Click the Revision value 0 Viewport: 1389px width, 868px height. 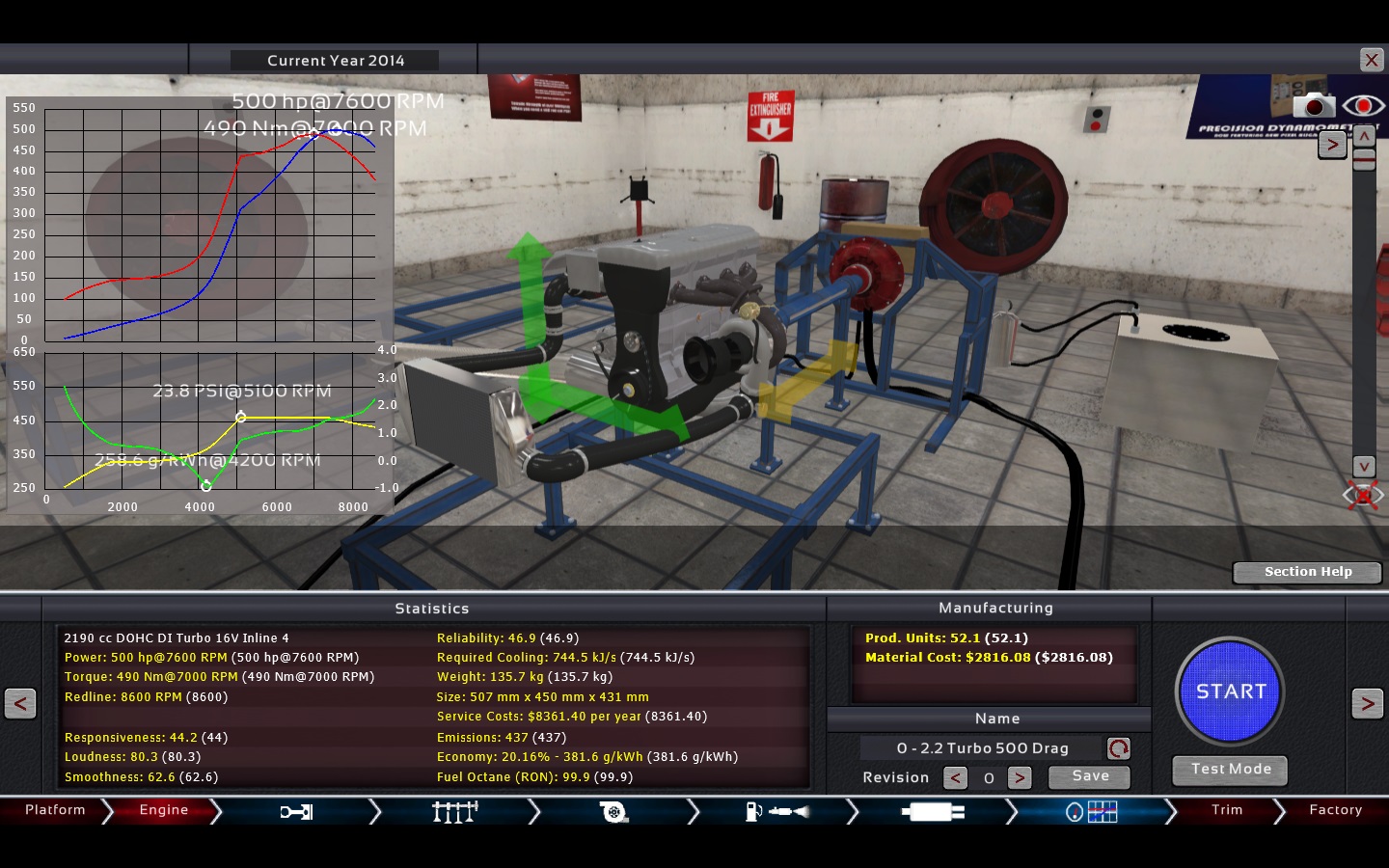(988, 778)
